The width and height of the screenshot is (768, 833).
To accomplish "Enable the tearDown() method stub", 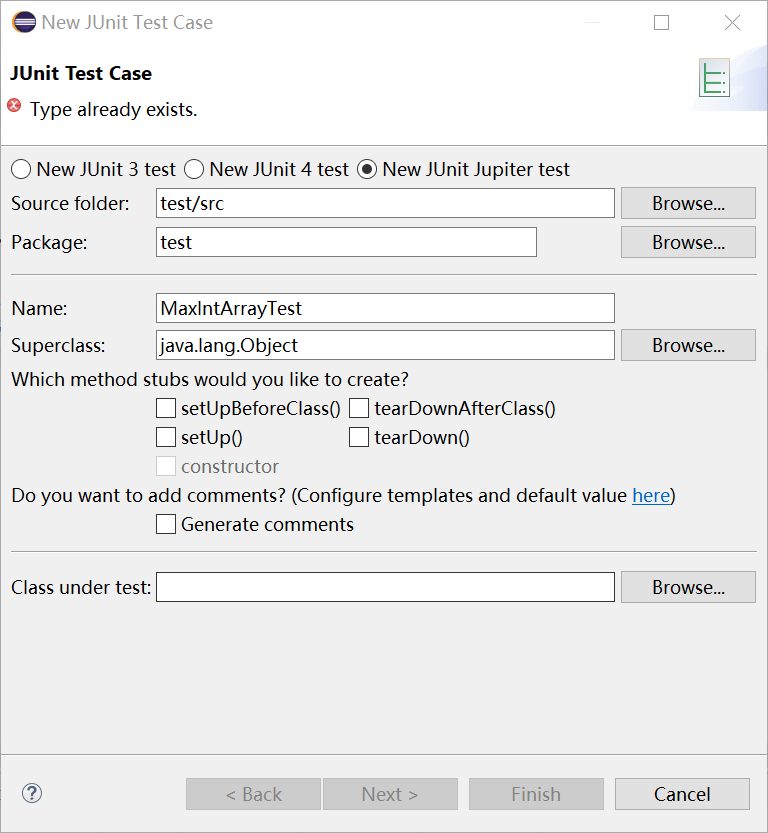I will pos(359,437).
